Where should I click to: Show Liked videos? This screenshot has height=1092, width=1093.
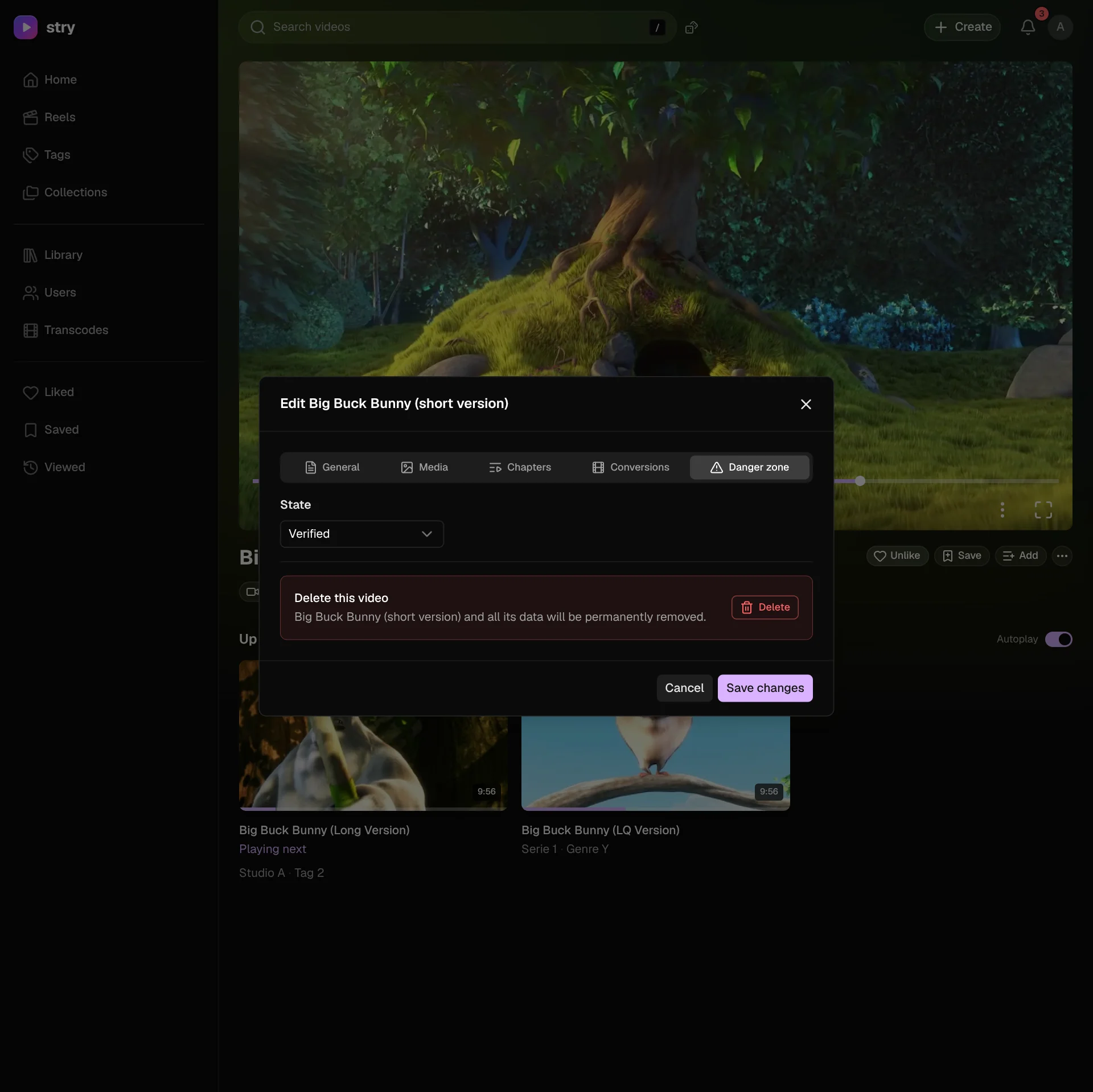[x=48, y=392]
